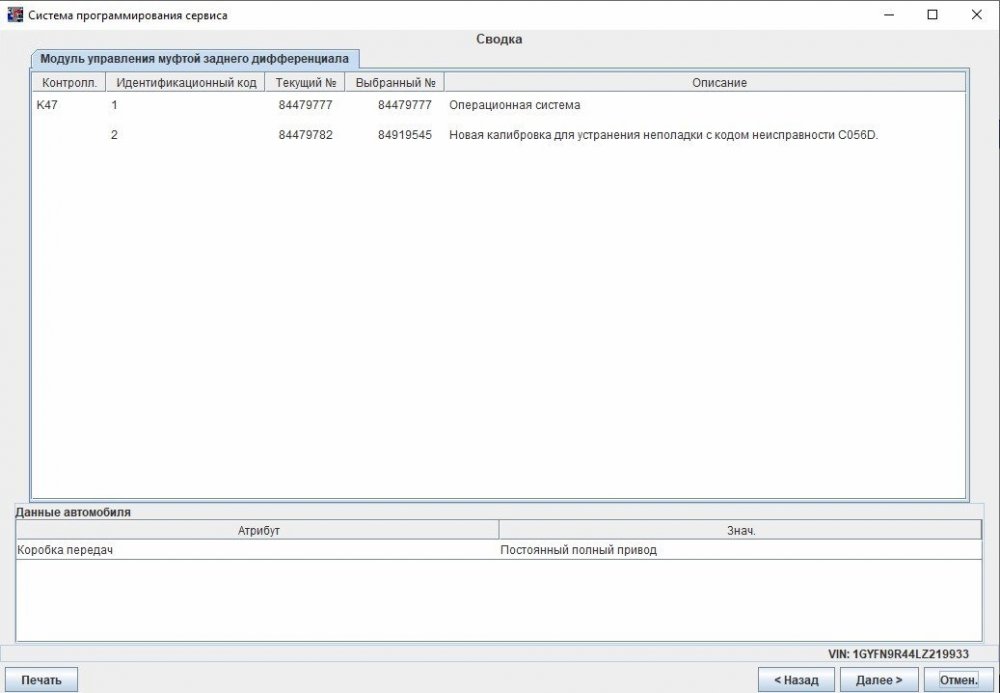The height and width of the screenshot is (693, 1000).
Task: Click the Контролл. column header
Action: coord(69,83)
